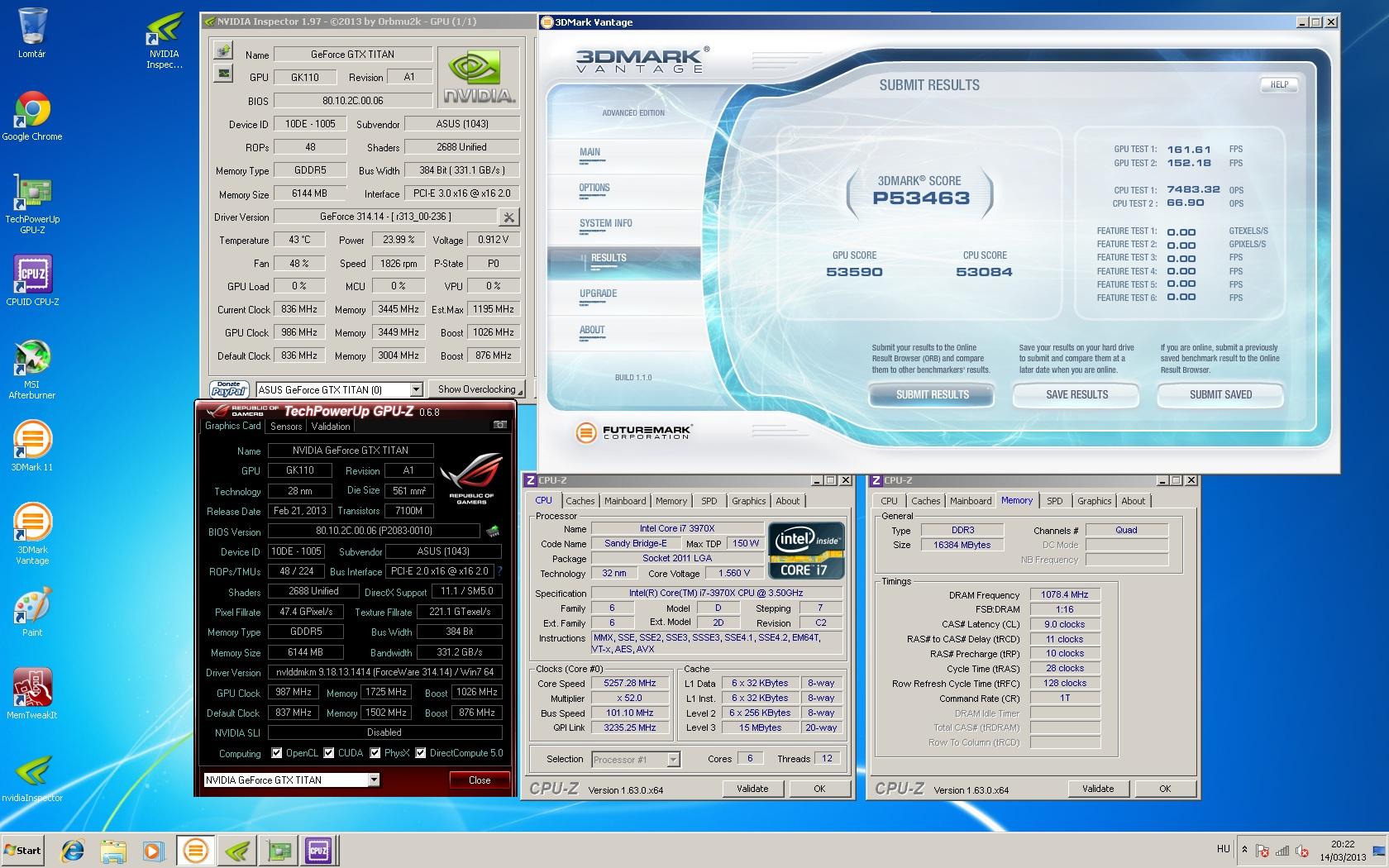Click the 3DMark score P53463
The height and width of the screenshot is (868, 1389).
tap(921, 198)
